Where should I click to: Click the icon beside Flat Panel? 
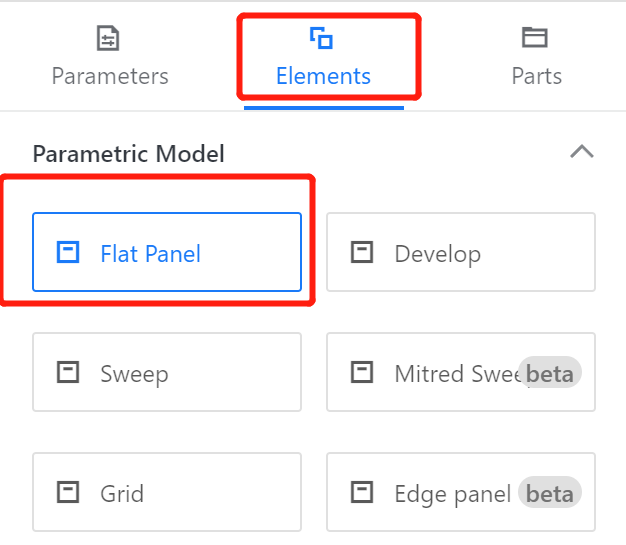tap(67, 253)
